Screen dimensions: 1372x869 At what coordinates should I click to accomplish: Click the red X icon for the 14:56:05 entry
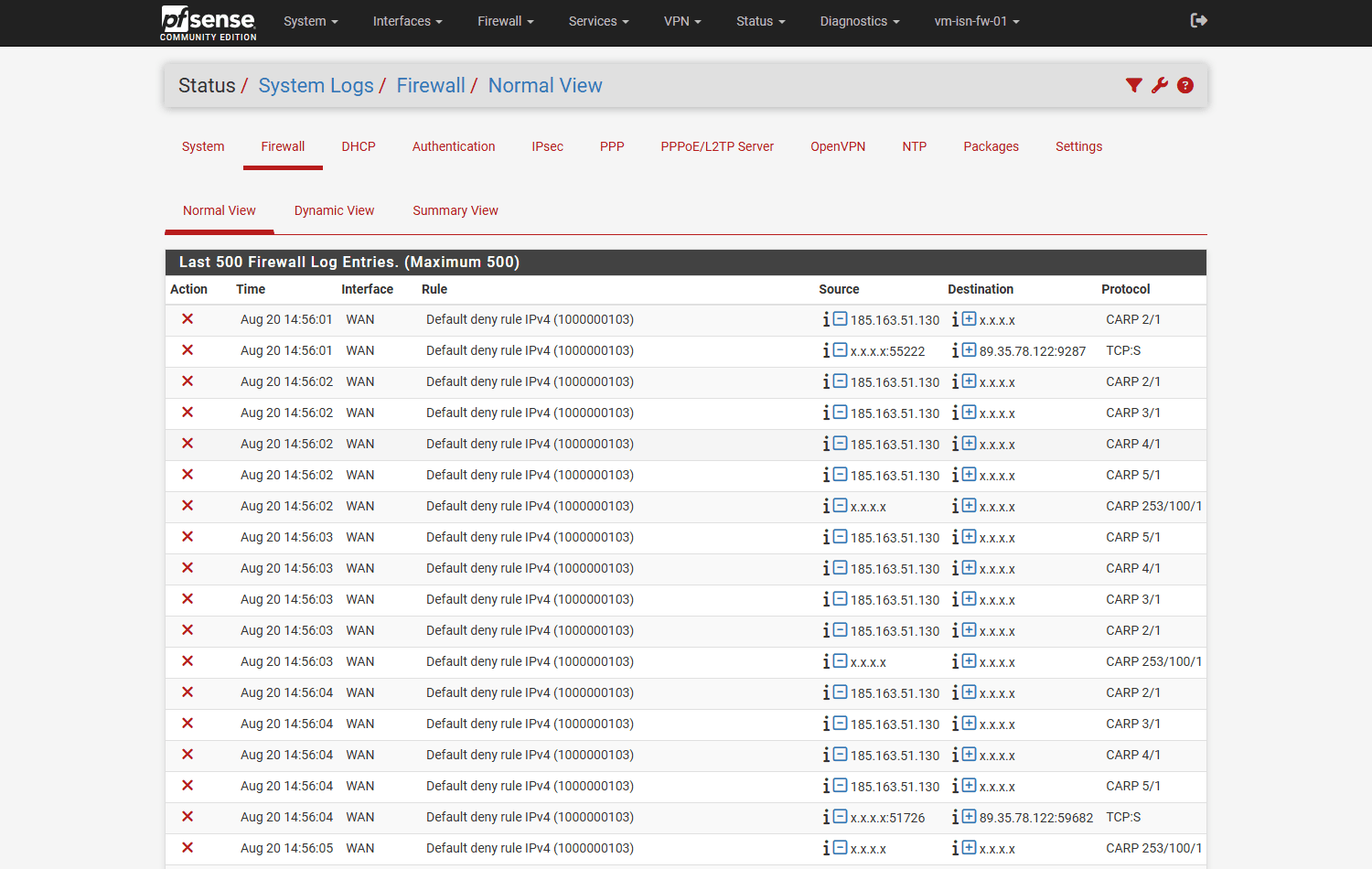(188, 848)
